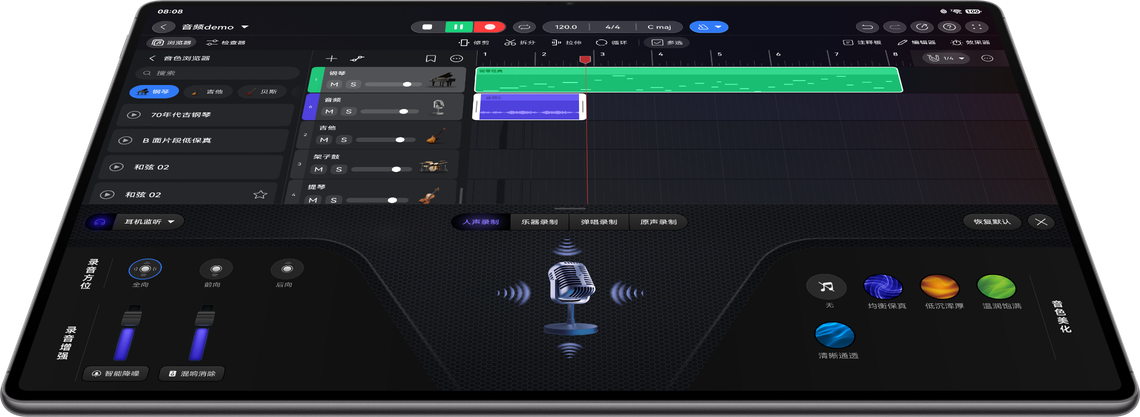Open the blue metronome dropdown
The width and height of the screenshot is (1140, 417).
(x=709, y=27)
